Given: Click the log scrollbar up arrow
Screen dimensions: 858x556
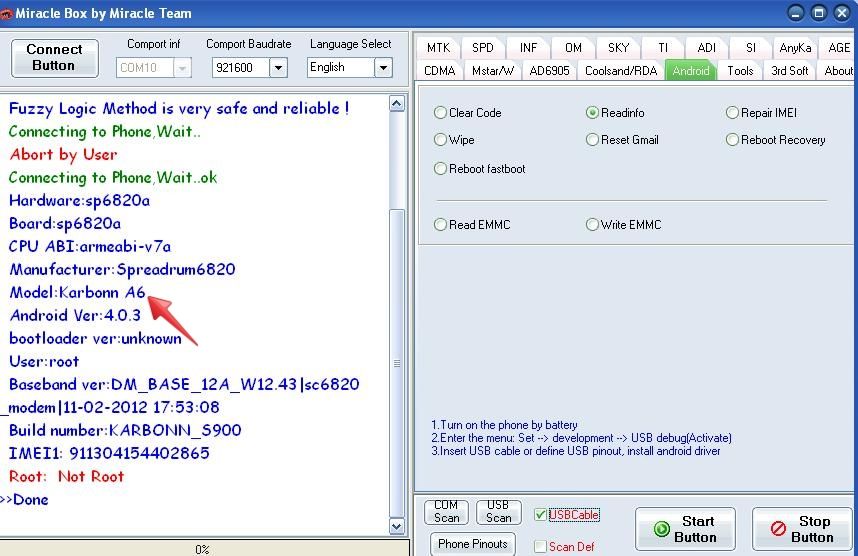Looking at the screenshot, I should click(x=397, y=103).
